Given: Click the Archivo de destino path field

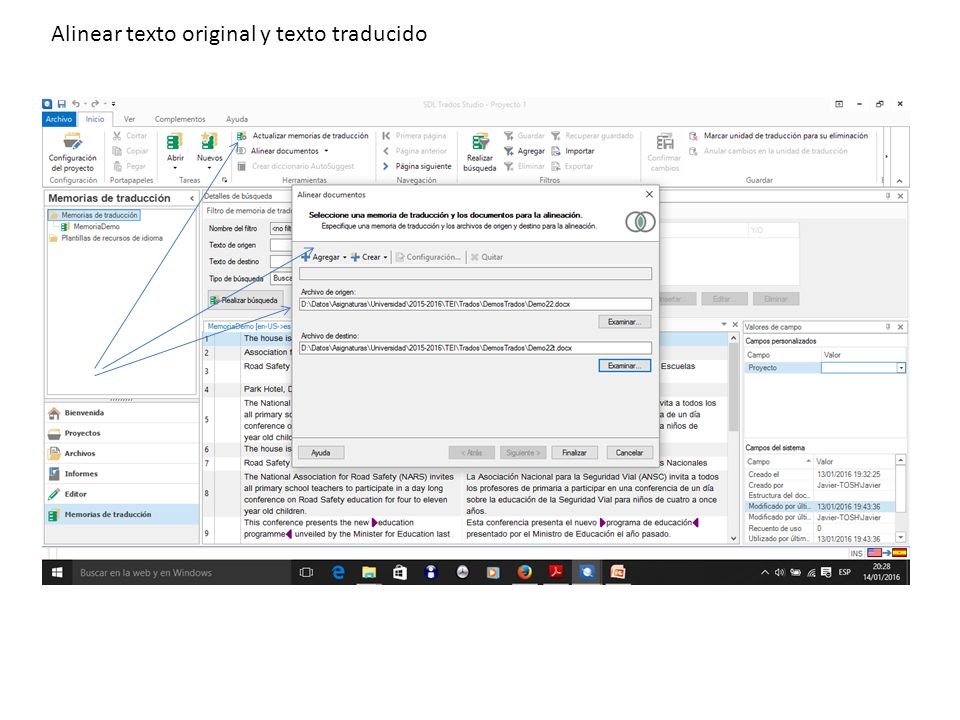Looking at the screenshot, I should pyautogui.click(x=475, y=348).
